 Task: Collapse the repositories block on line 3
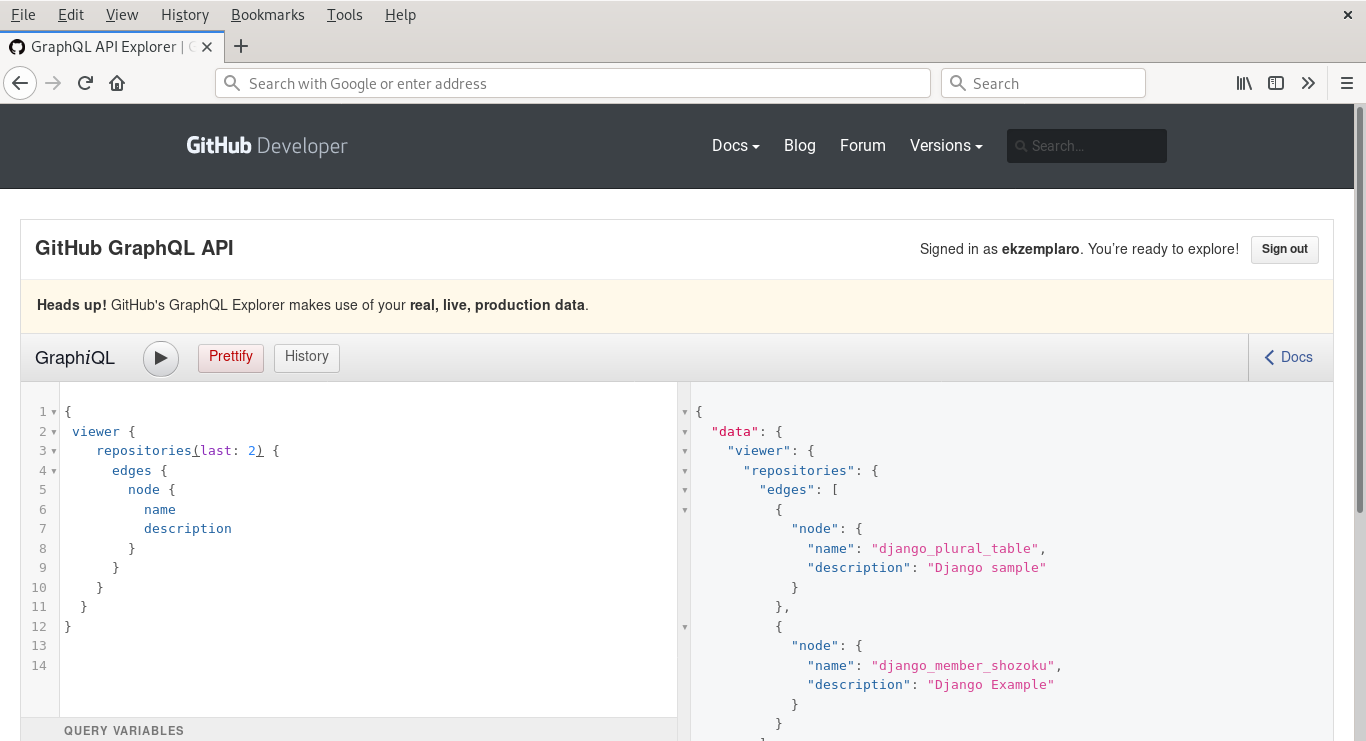click(x=53, y=451)
